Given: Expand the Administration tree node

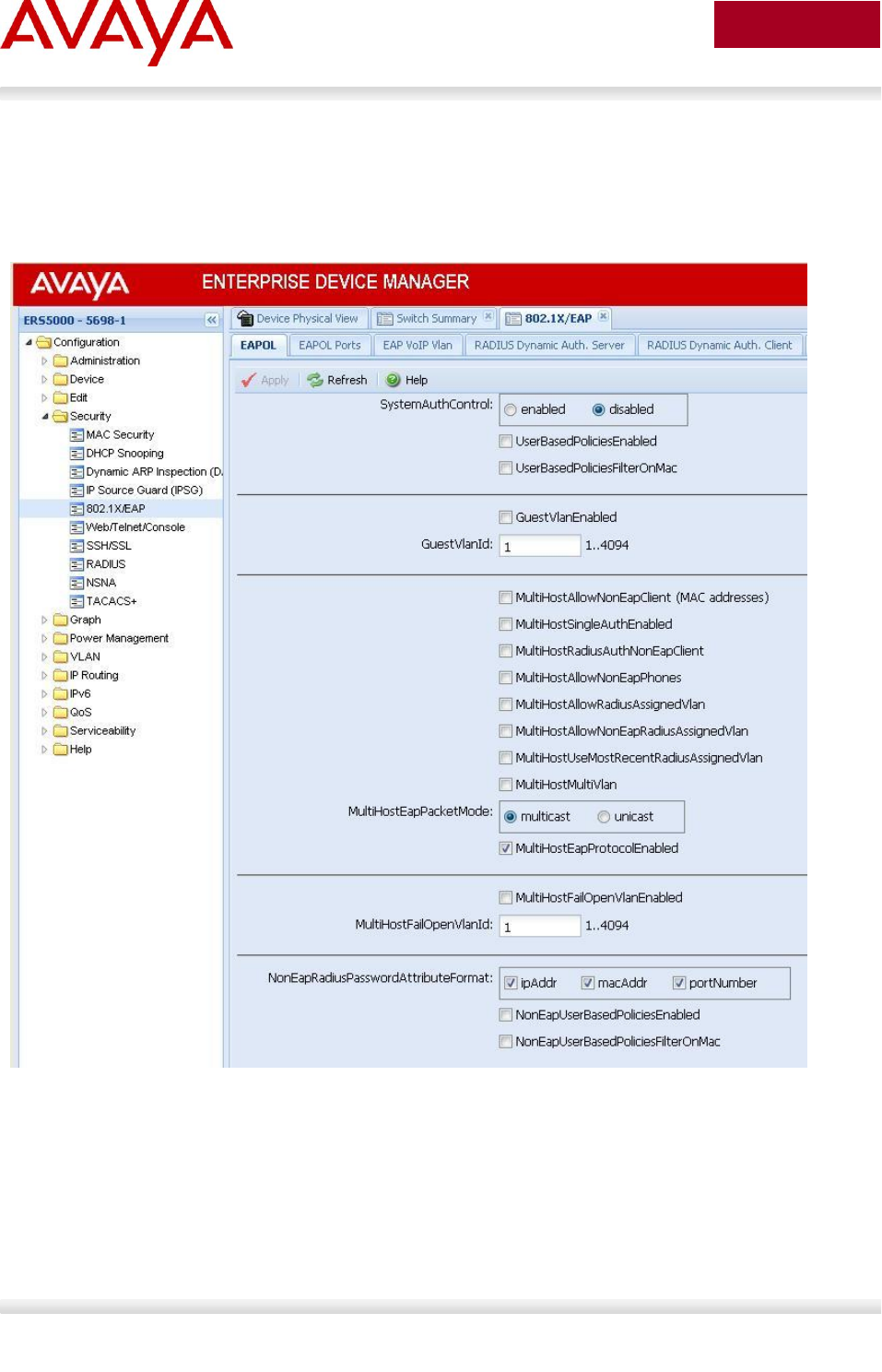Looking at the screenshot, I should coord(44,361).
